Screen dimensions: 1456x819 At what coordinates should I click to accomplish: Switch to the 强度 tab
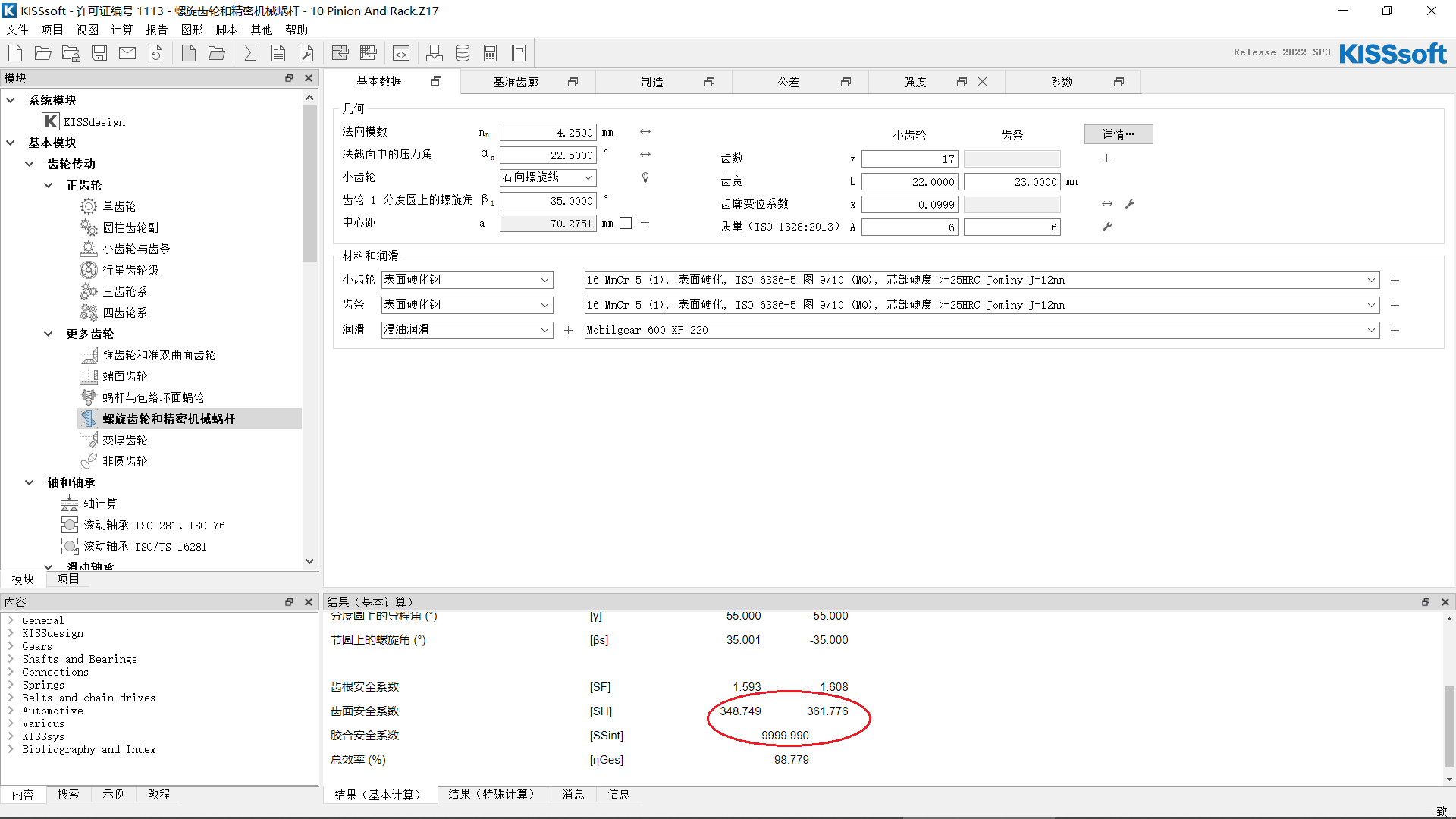[915, 82]
